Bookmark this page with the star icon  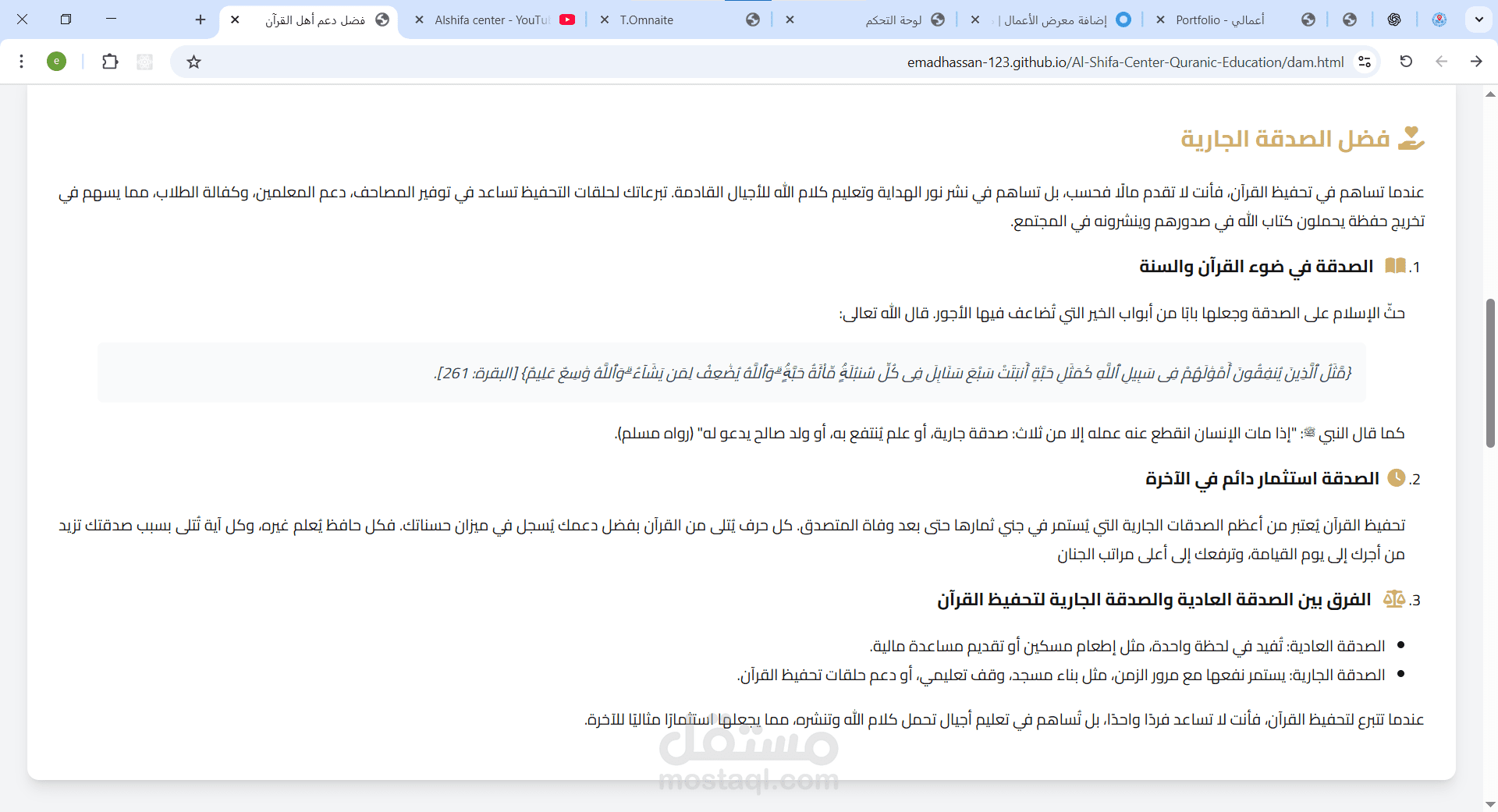[194, 62]
